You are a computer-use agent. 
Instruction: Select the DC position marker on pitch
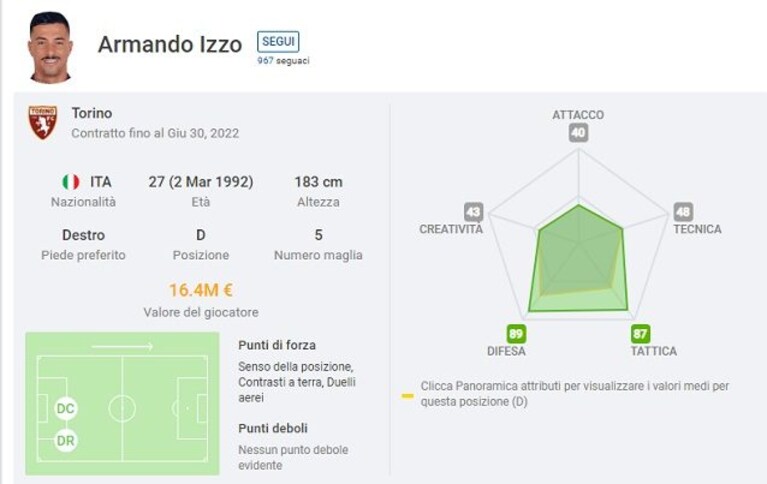[x=66, y=409]
